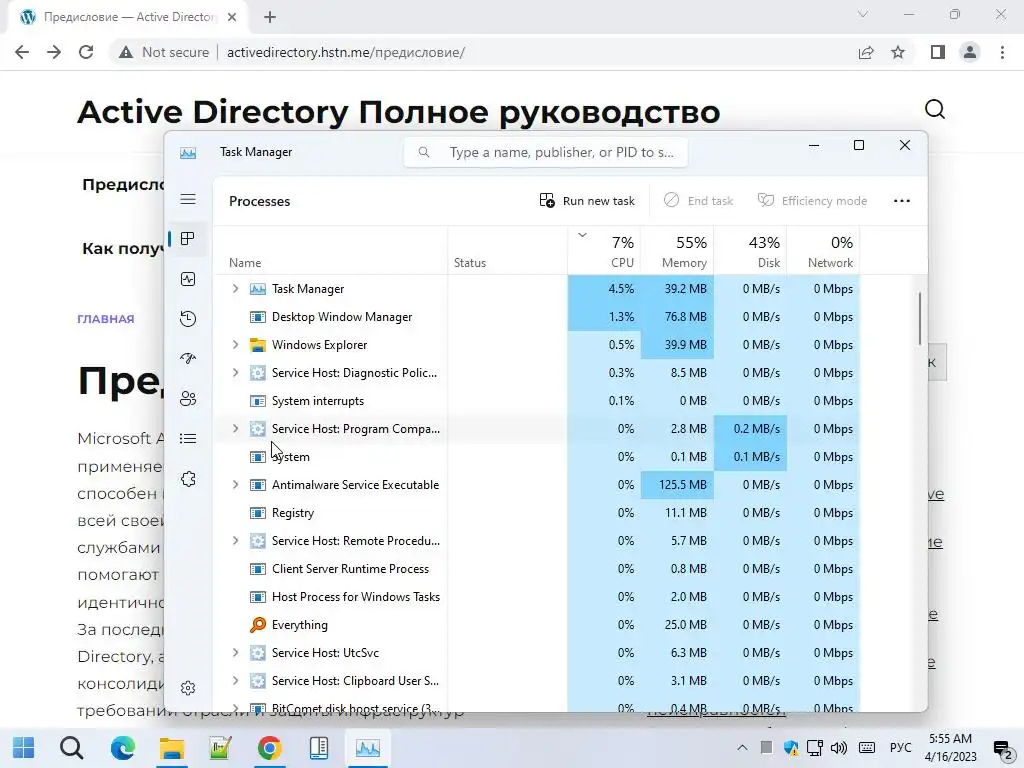Click Run new task button

[586, 201]
